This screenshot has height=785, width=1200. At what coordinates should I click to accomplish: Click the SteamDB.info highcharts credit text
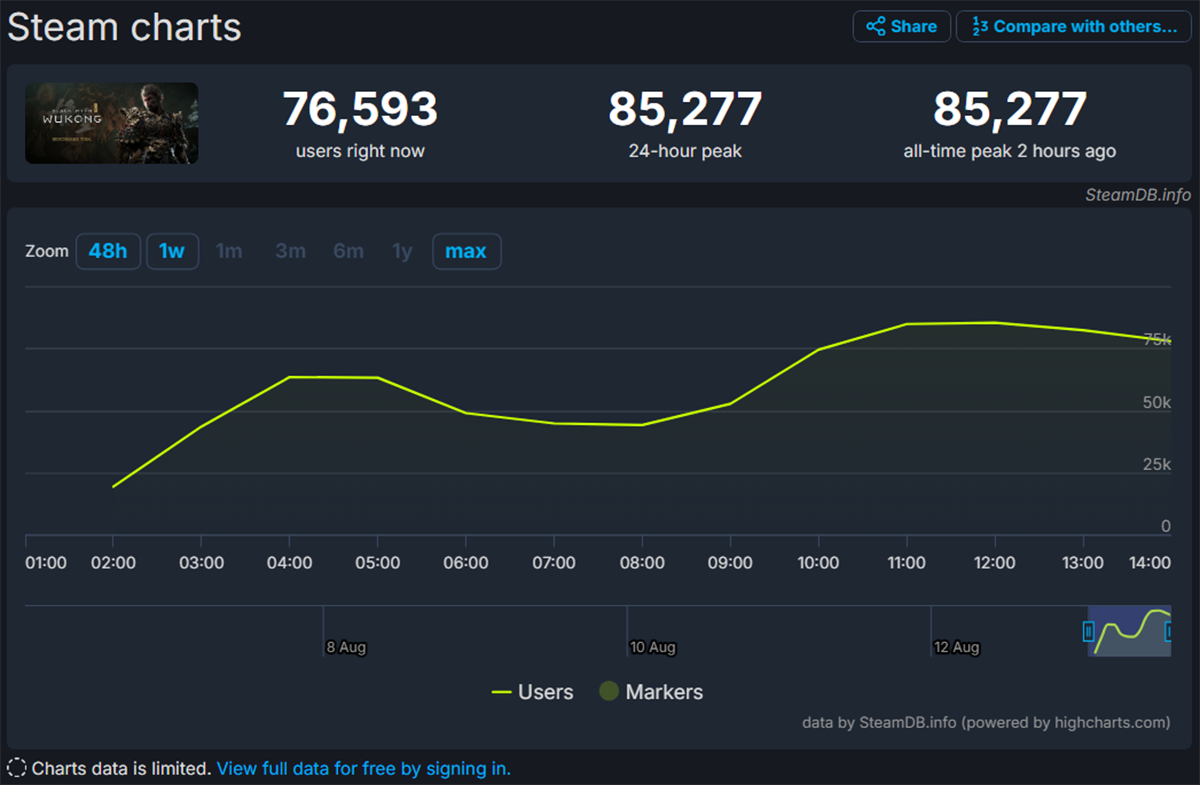pyautogui.click(x=985, y=722)
